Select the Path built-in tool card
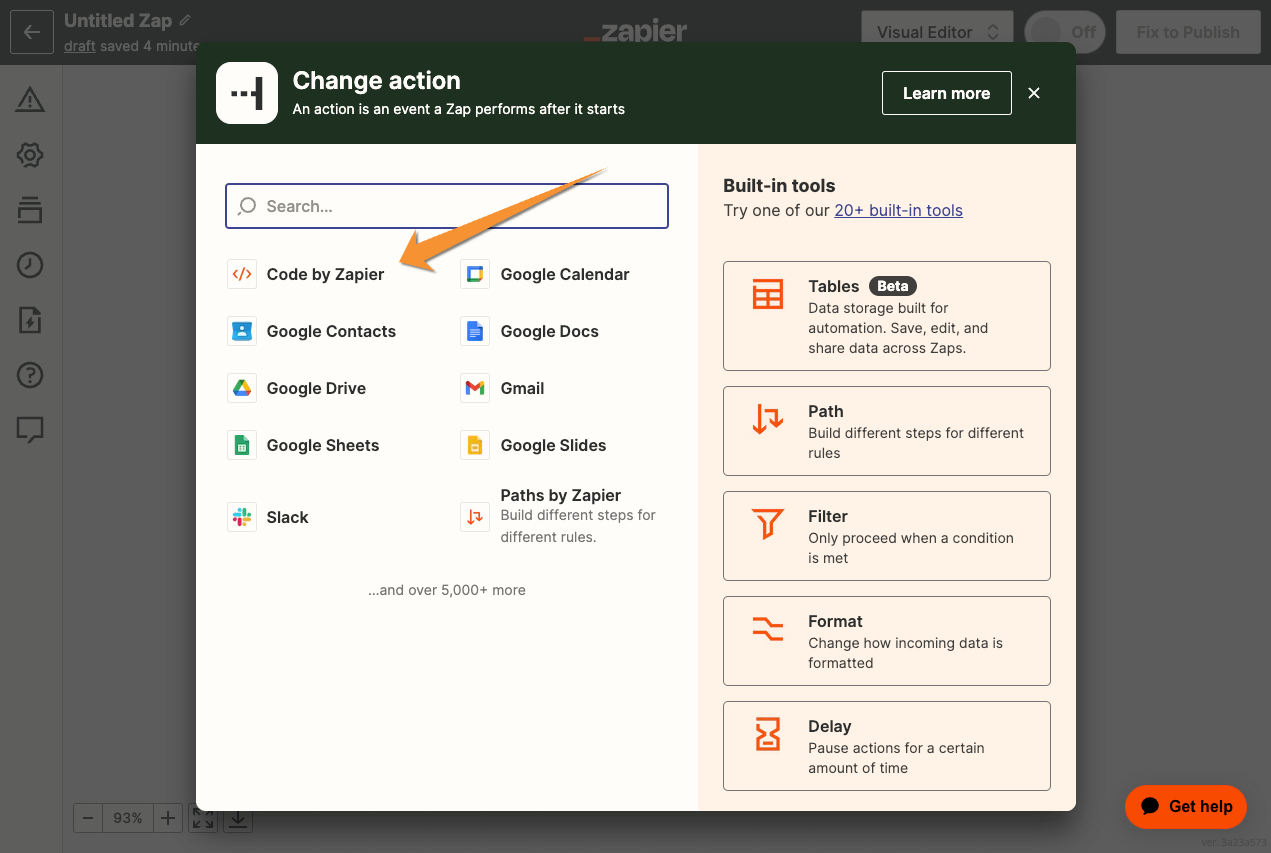 (x=887, y=431)
